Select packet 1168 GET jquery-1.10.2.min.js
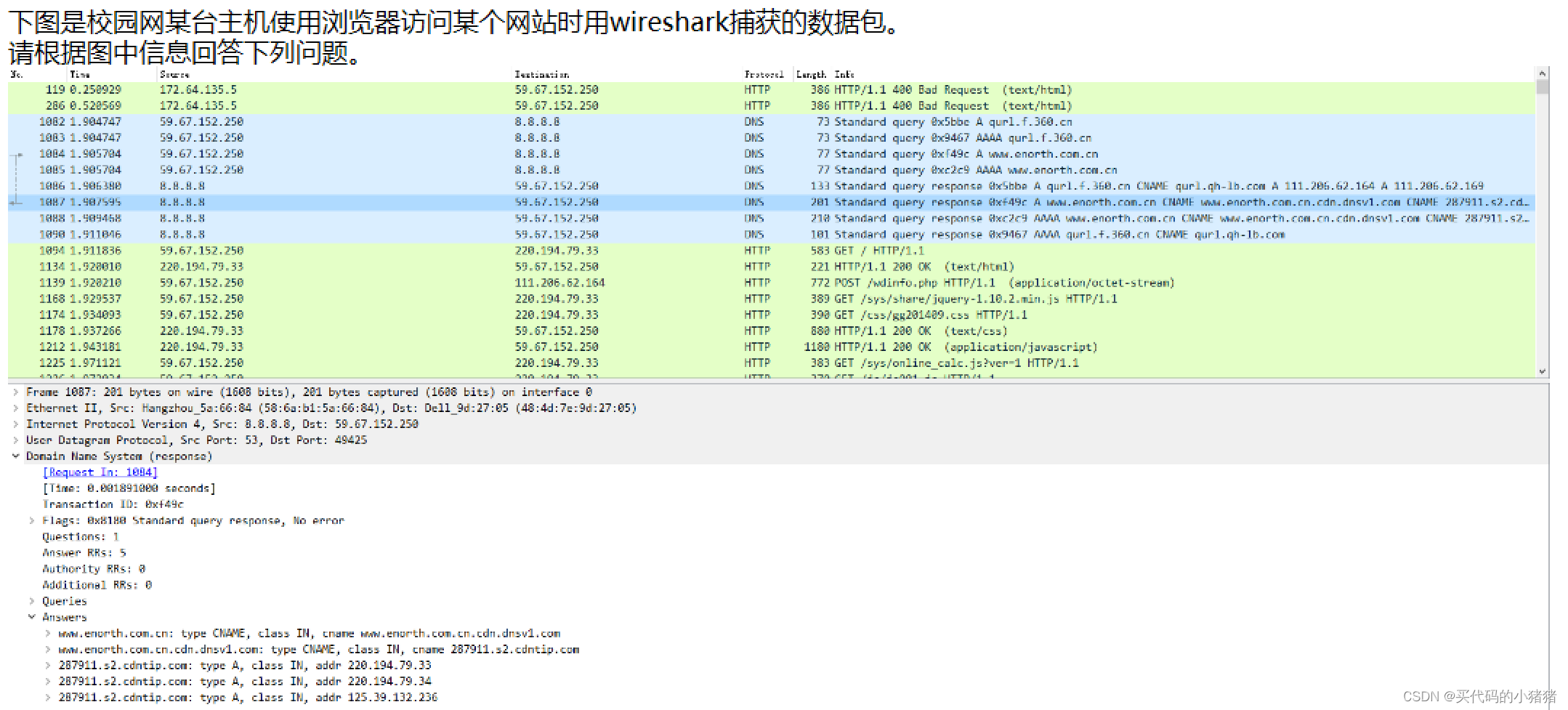This screenshot has width=1568, height=710. pos(772,299)
